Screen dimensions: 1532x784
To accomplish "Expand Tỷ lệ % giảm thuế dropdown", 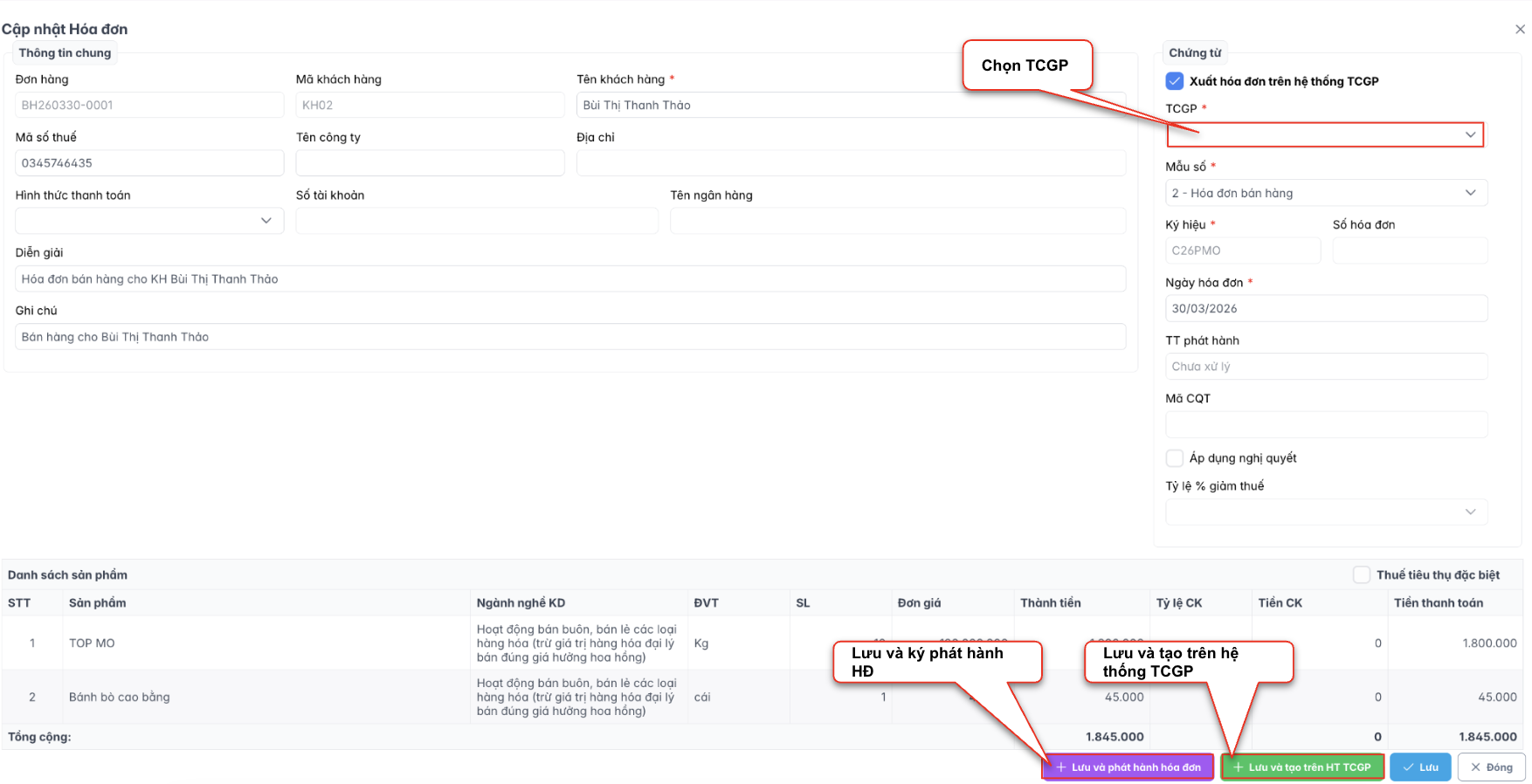I will point(1325,512).
